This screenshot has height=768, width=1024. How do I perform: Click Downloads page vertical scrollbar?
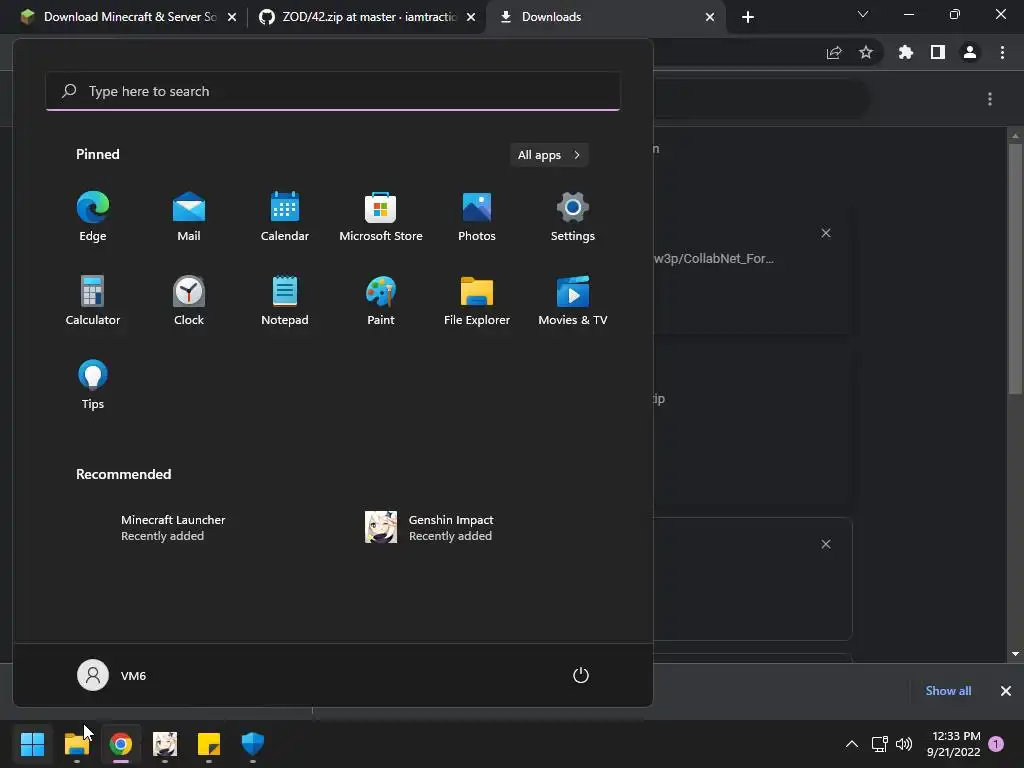point(1015,268)
